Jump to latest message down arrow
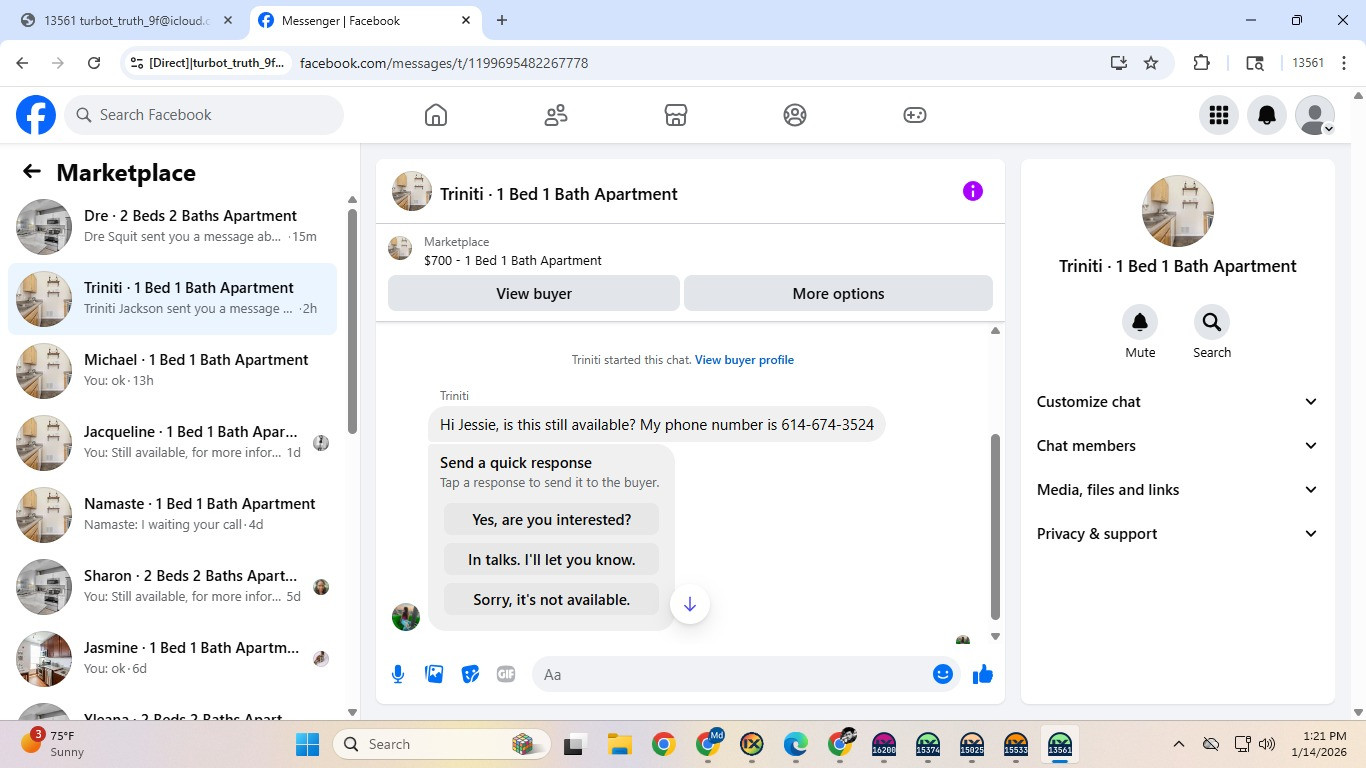 click(x=690, y=604)
